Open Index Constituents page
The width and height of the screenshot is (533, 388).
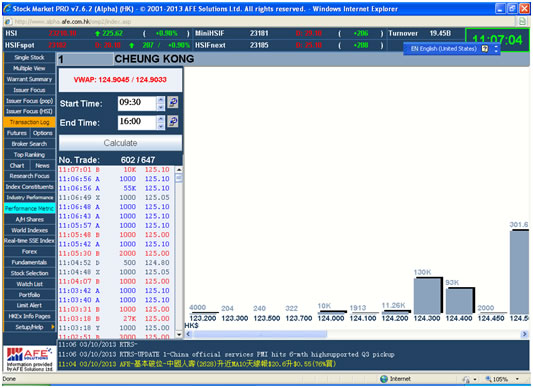(29, 187)
